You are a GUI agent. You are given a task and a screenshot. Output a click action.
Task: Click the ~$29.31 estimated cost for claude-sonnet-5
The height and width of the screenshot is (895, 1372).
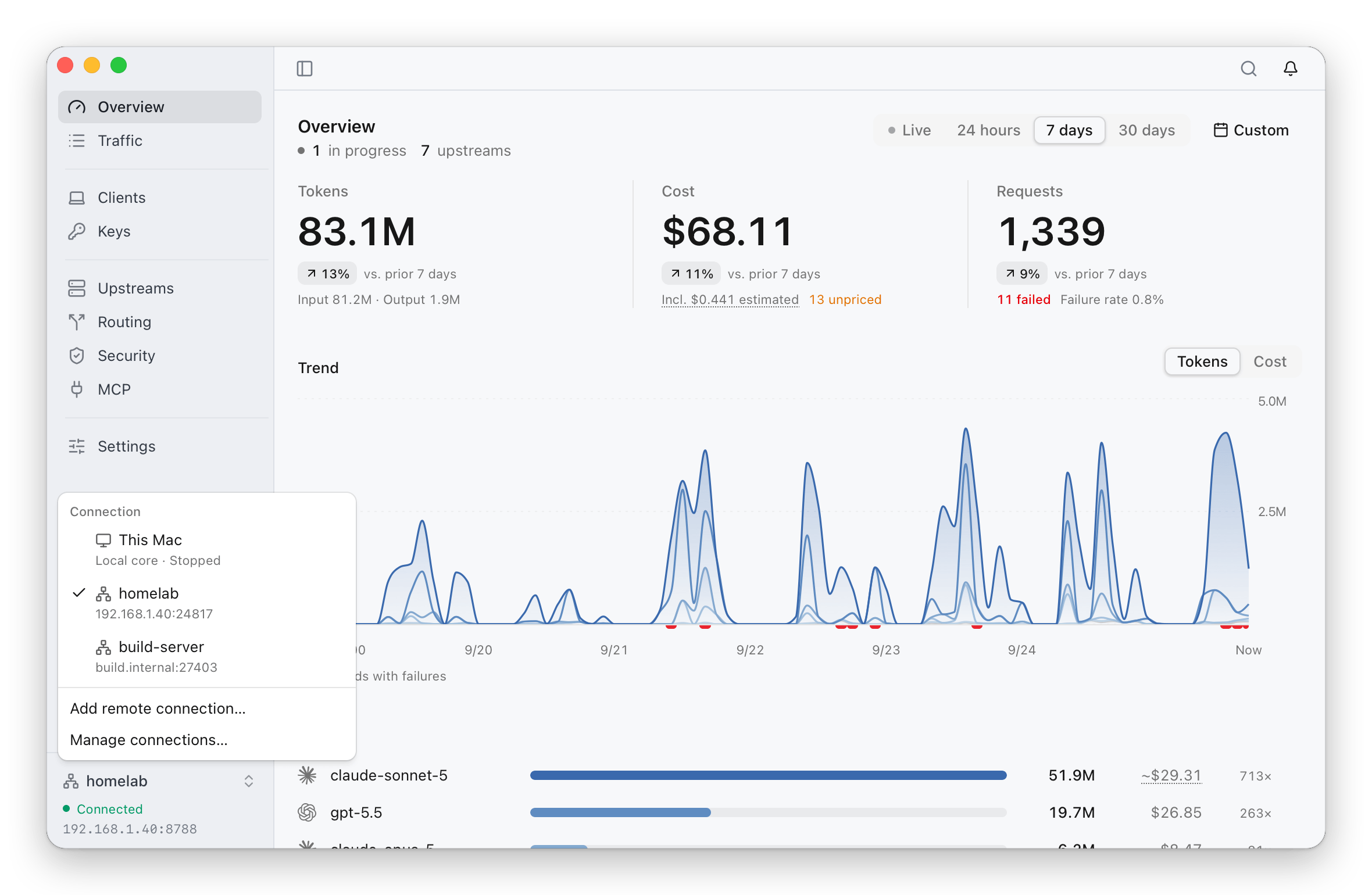tap(1171, 775)
